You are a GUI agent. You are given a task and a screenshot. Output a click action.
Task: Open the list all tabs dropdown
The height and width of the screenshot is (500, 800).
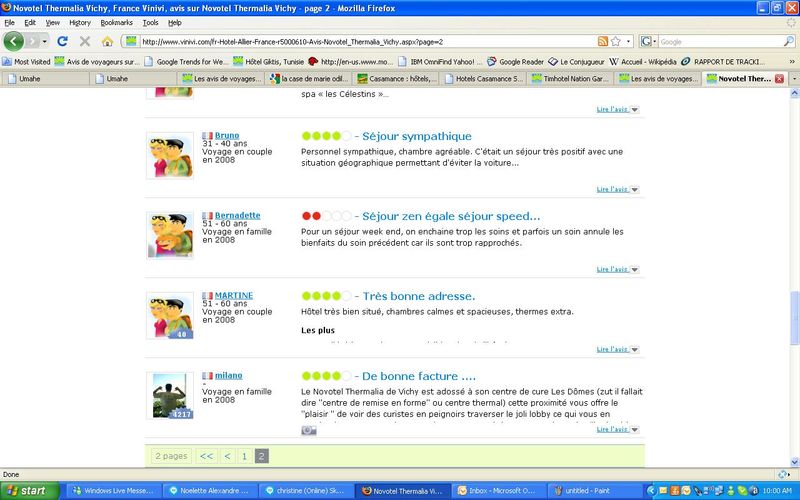point(794,79)
